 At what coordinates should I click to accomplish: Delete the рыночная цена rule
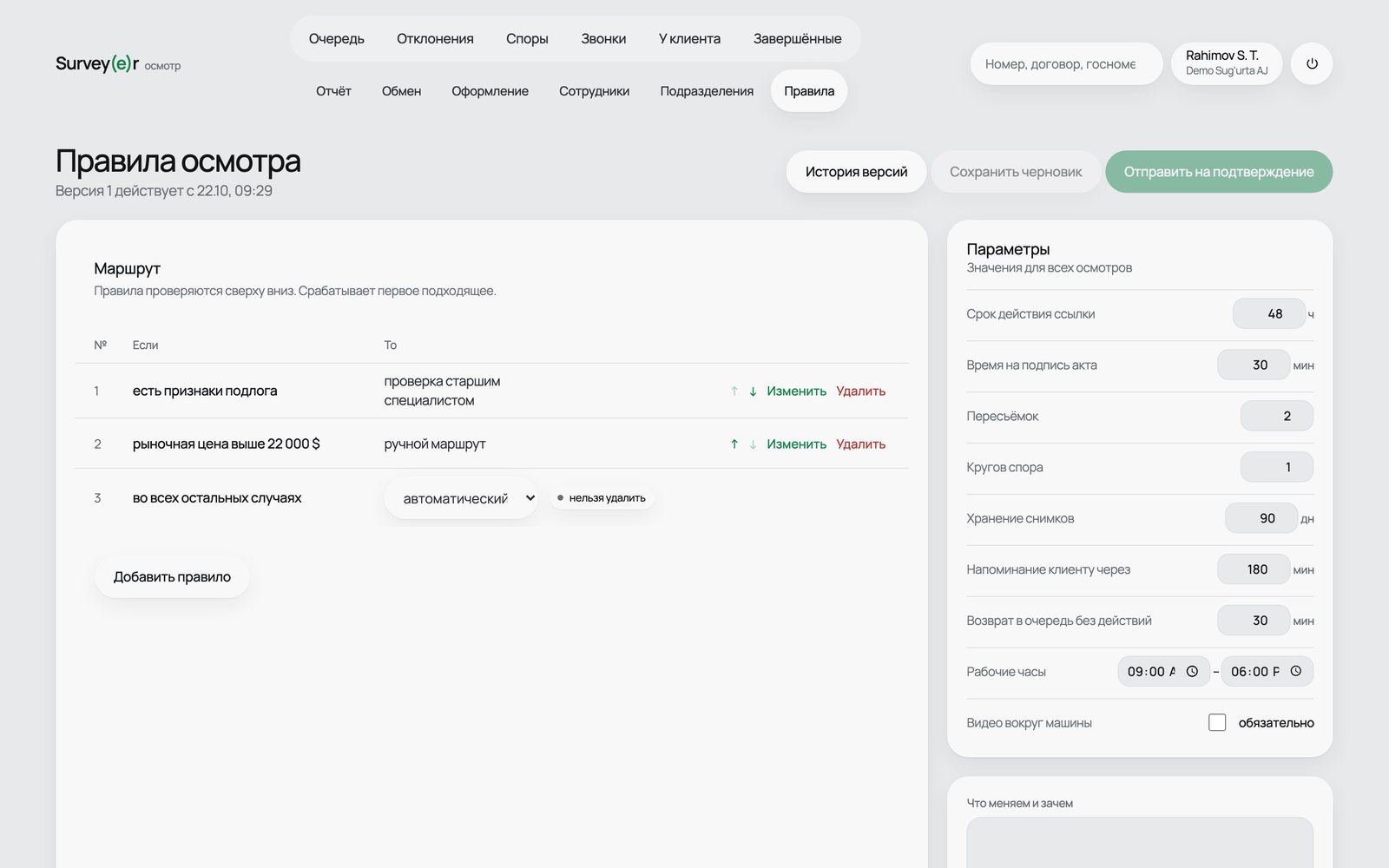point(860,444)
